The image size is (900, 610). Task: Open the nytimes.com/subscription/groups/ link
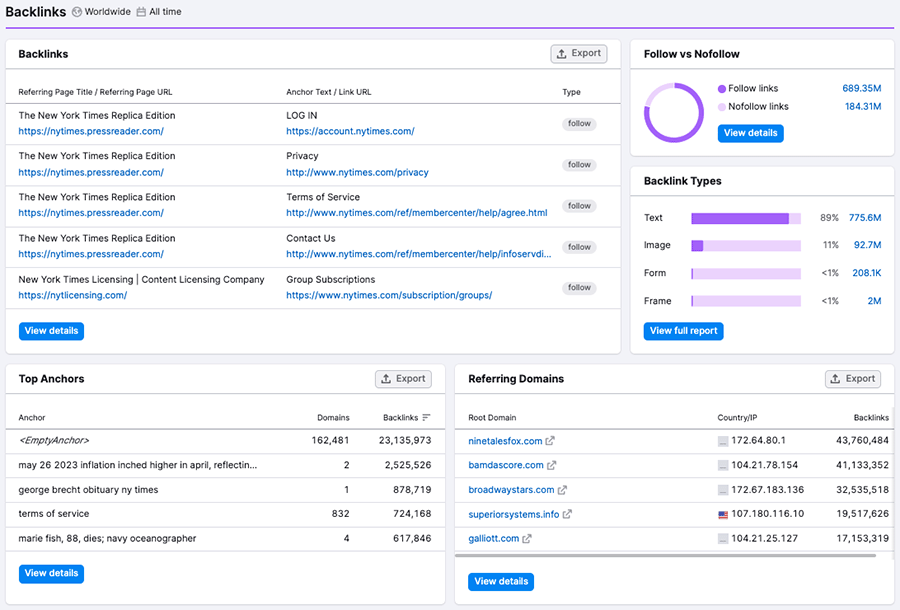[x=389, y=296]
